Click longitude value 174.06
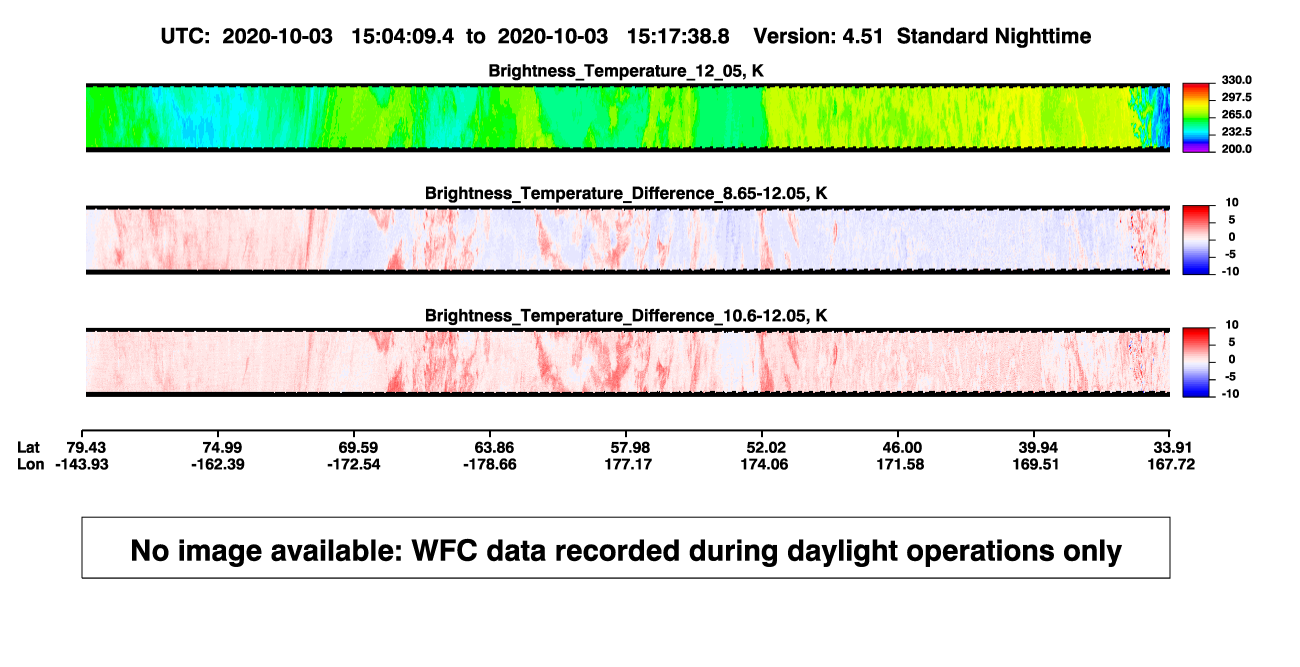 [763, 464]
